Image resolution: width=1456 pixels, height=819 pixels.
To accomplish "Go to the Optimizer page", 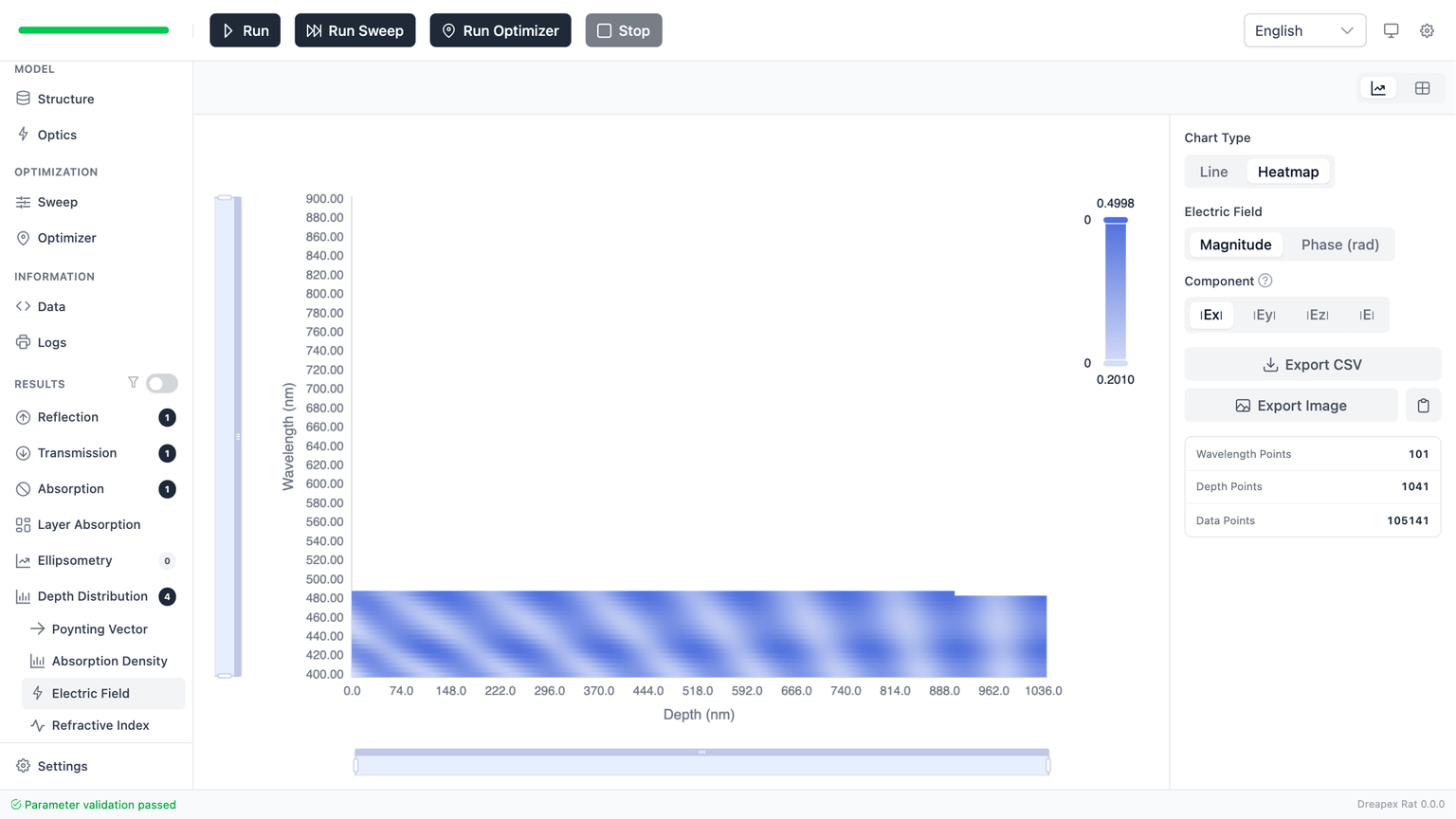I will [x=66, y=238].
